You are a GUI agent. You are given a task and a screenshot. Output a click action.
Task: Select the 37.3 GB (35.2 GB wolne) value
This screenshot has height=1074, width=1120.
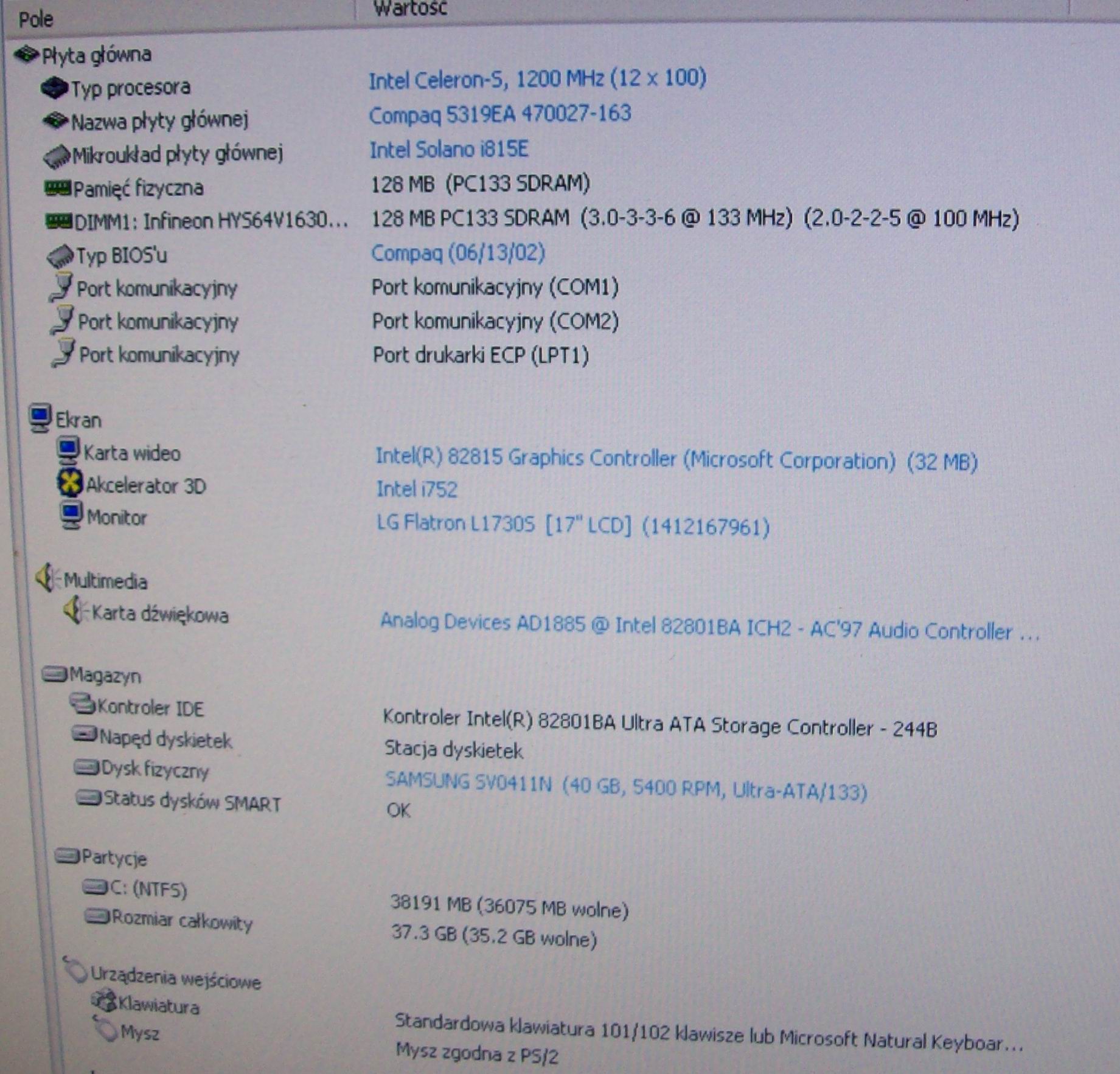point(494,935)
